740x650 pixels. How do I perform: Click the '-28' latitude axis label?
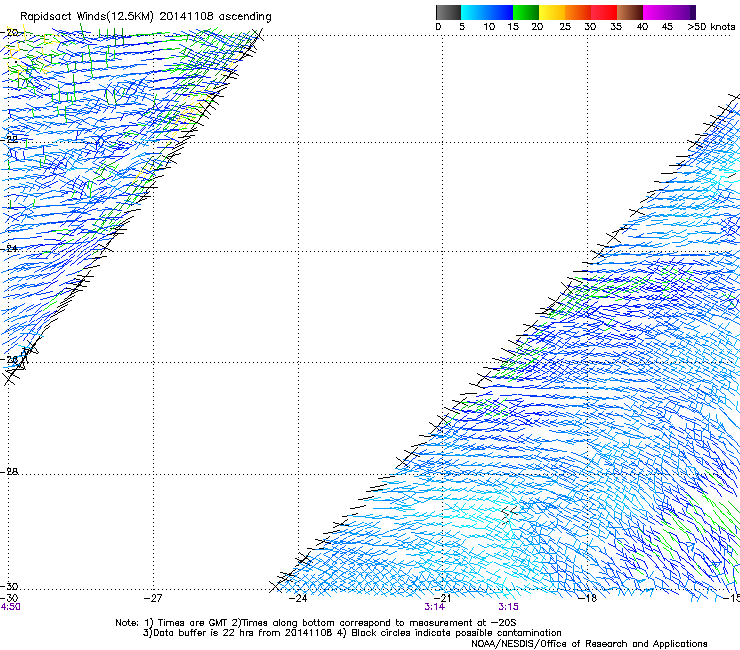pos(9,471)
